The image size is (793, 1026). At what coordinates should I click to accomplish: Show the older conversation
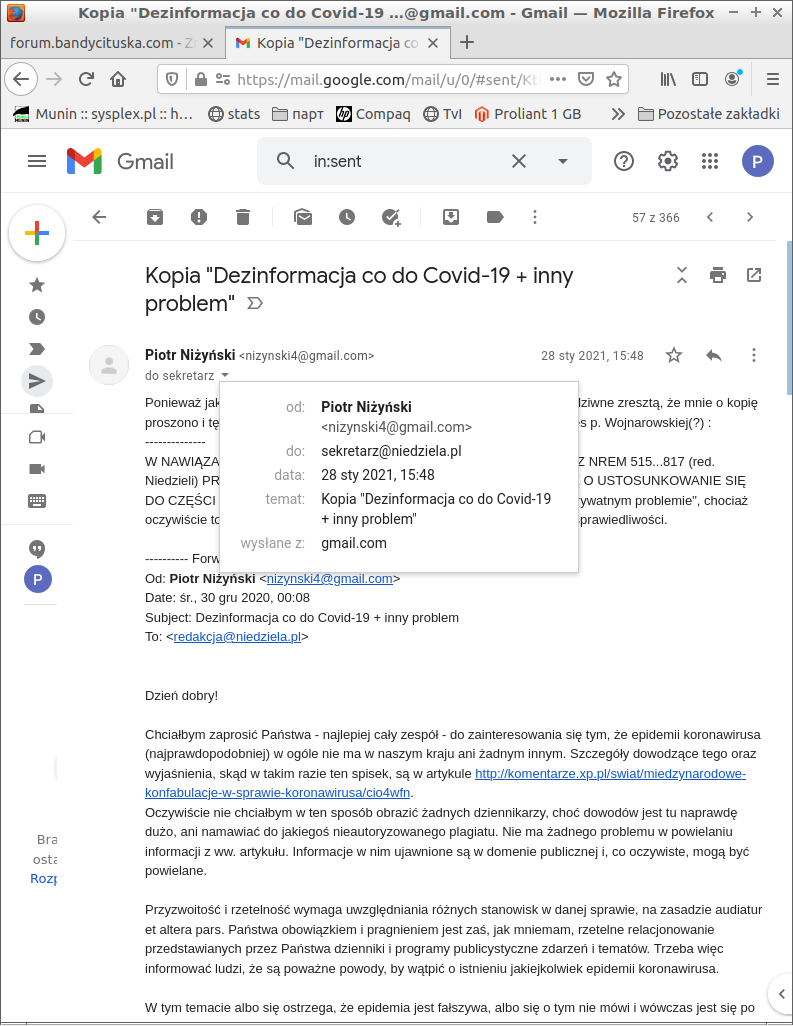click(750, 217)
